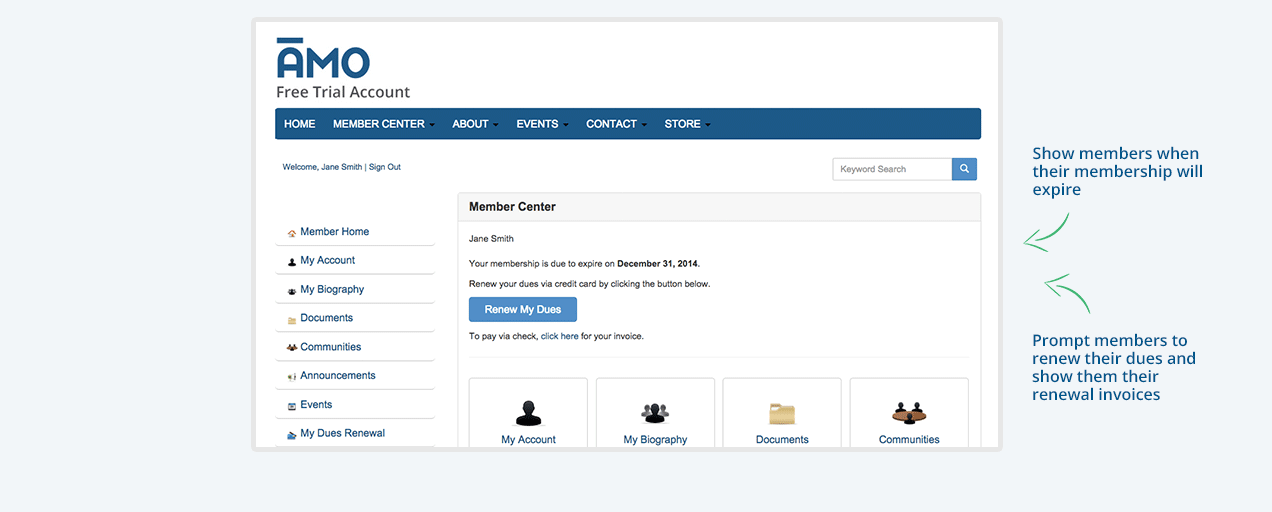Click the Communities meeting card icon
Image resolution: width=1272 pixels, height=512 pixels.
click(909, 412)
